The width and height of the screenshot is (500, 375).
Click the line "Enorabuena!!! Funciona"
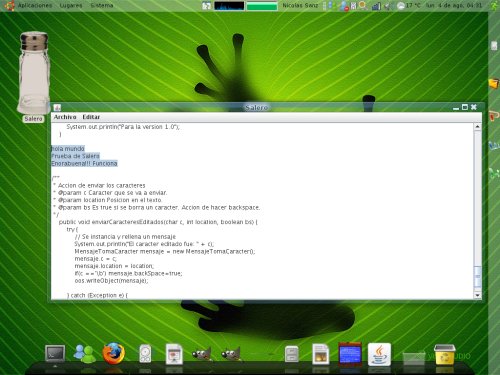84,163
